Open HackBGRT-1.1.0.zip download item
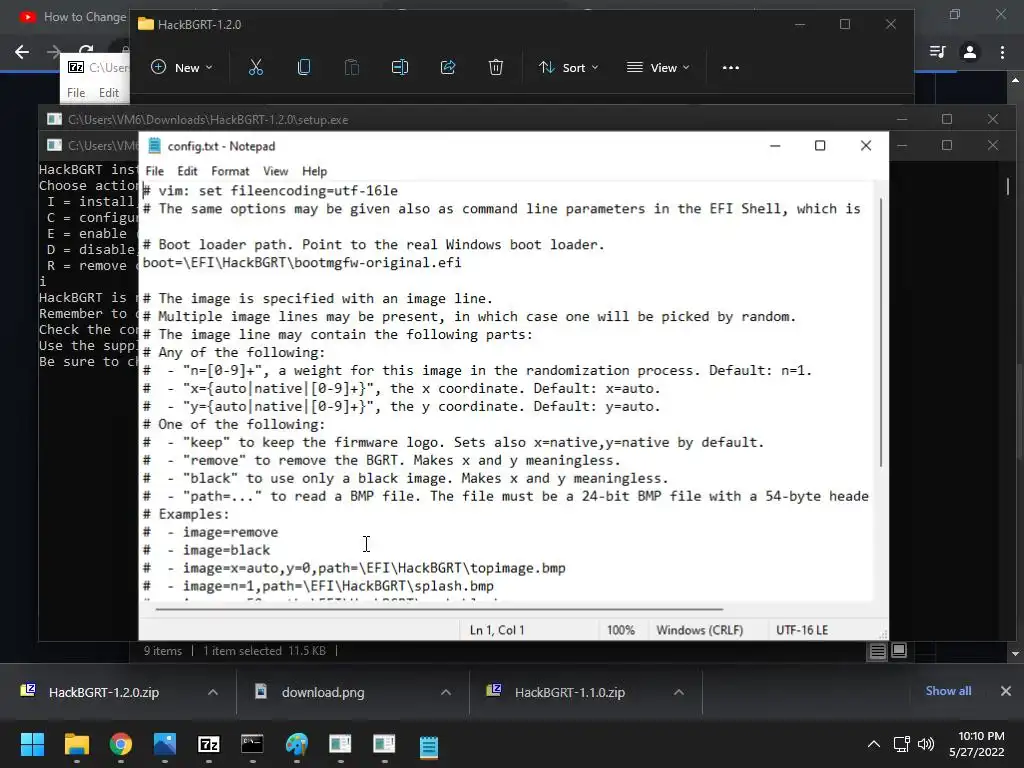The height and width of the screenshot is (768, 1024). 569,692
